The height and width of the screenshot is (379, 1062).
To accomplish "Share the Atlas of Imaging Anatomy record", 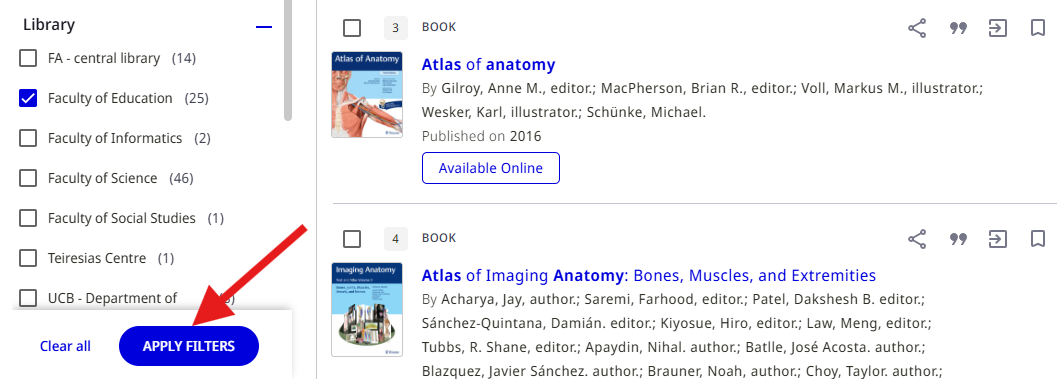I will point(917,239).
